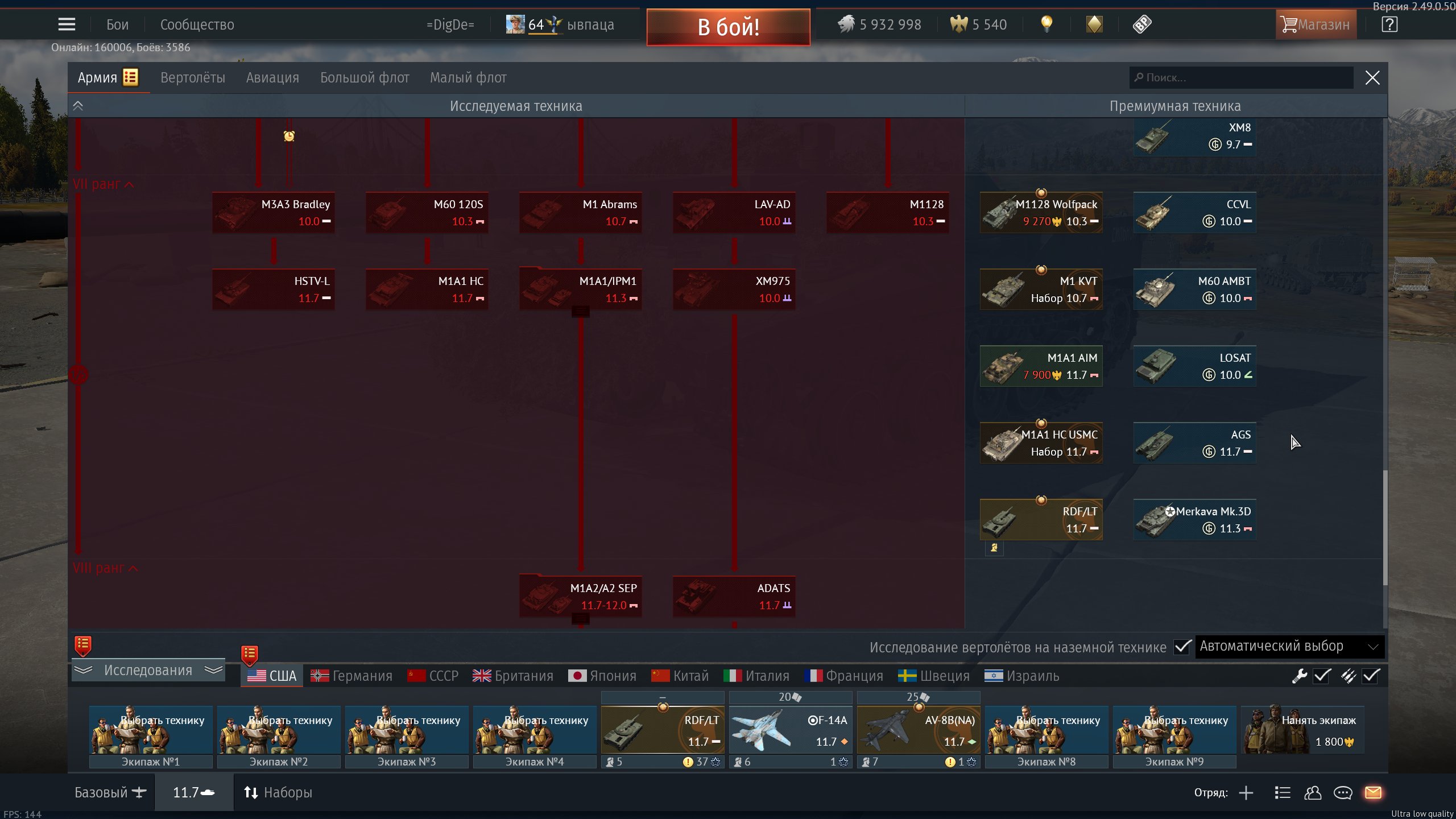The width and height of the screenshot is (1456, 819).
Task: Open the Автоматический выбор dropdown
Action: 1289,647
